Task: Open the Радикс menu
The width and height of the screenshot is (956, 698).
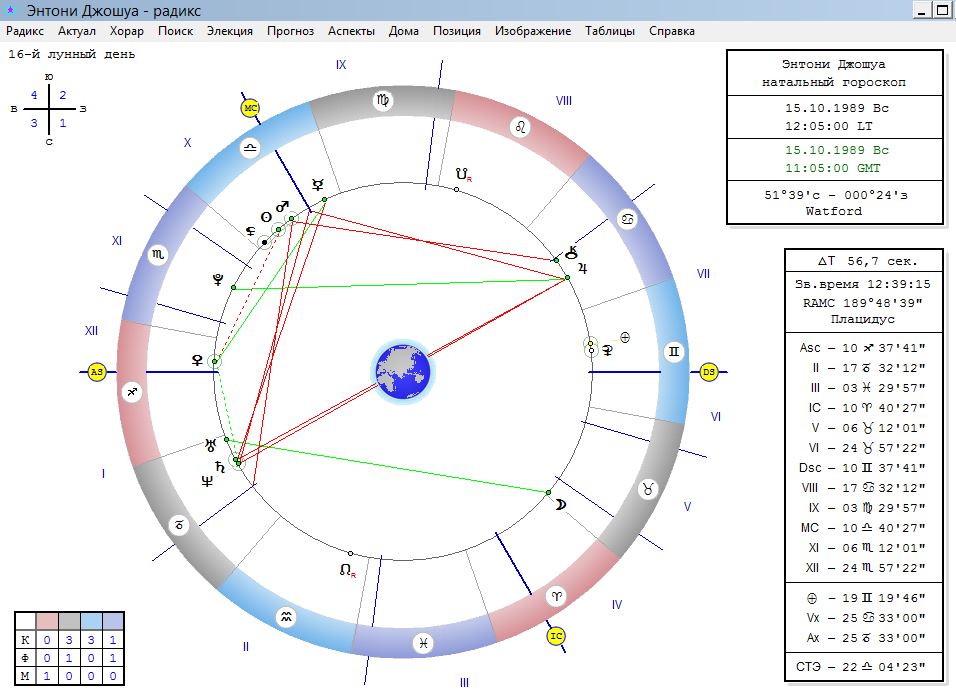Action: point(25,31)
